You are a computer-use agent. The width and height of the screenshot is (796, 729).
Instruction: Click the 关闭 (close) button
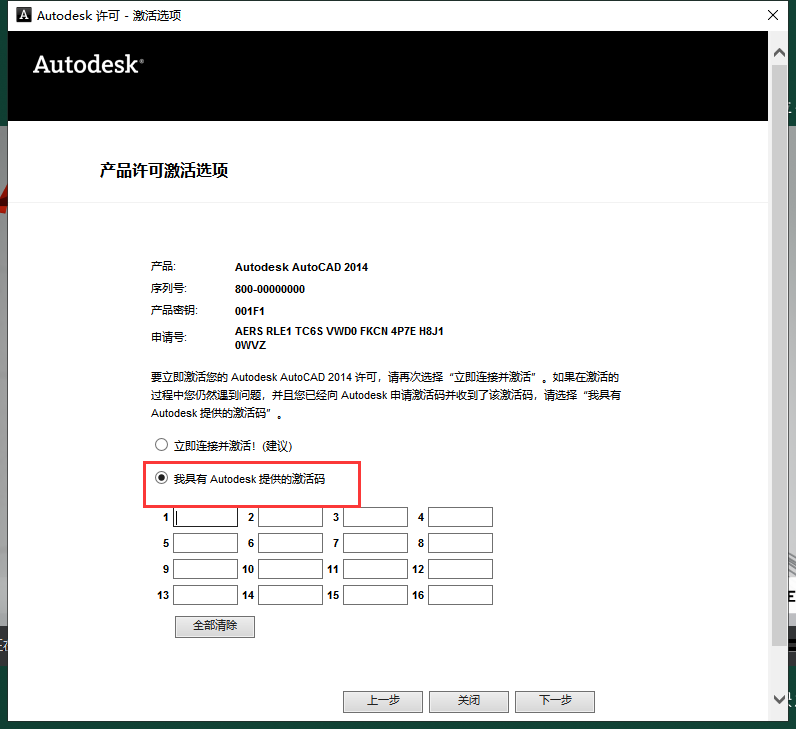[x=469, y=702]
